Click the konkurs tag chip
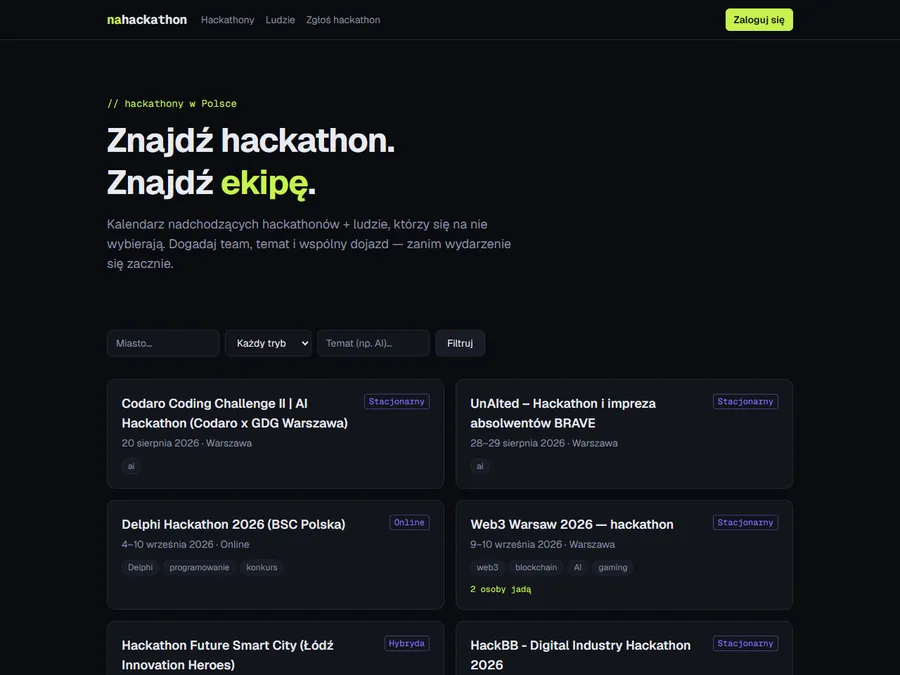 (262, 568)
